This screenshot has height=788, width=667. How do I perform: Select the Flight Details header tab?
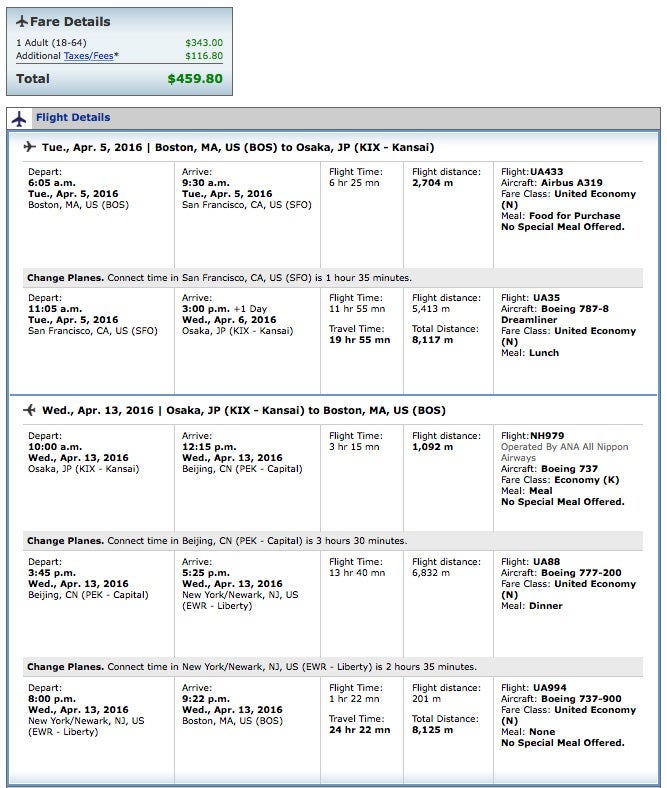pyautogui.click(x=73, y=118)
